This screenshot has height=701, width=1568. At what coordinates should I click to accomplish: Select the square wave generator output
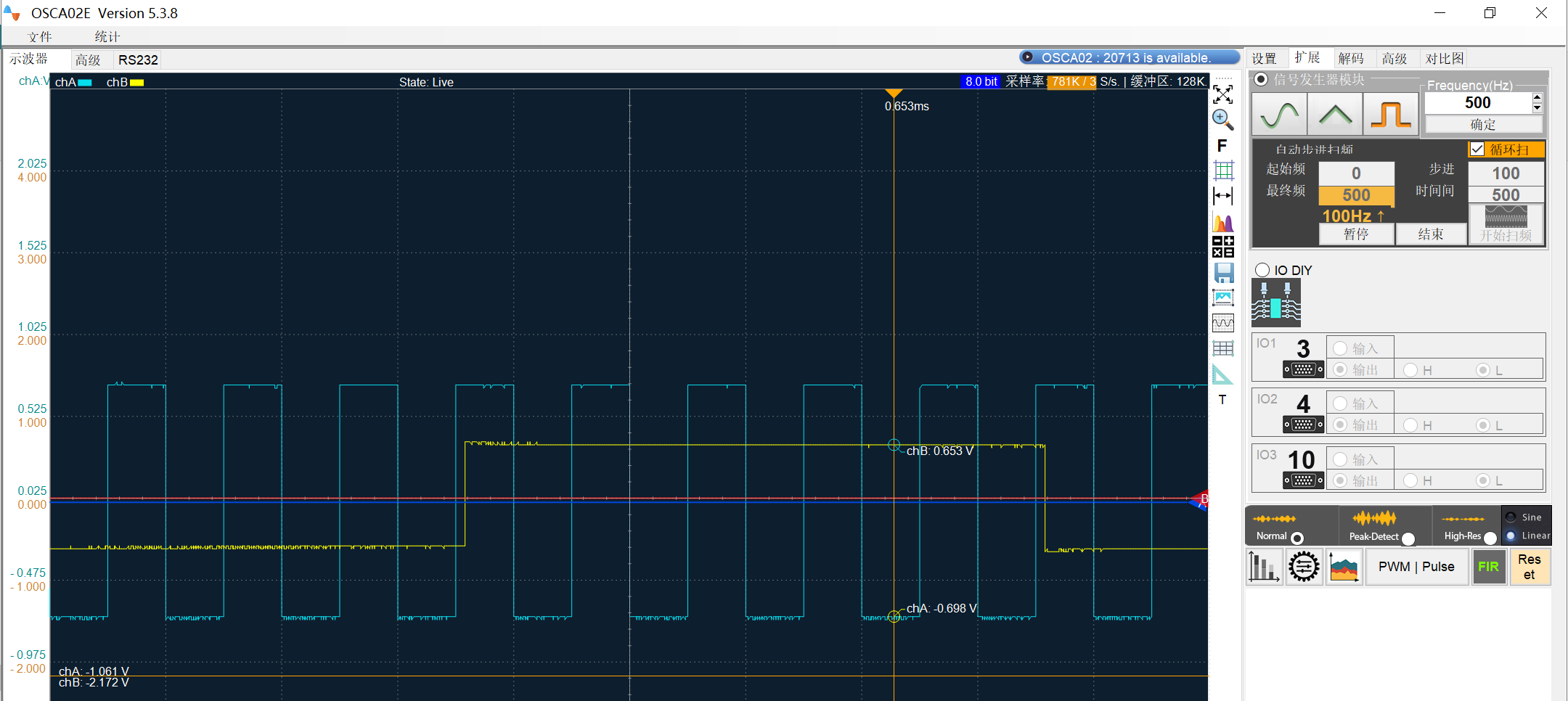pyautogui.click(x=1390, y=115)
